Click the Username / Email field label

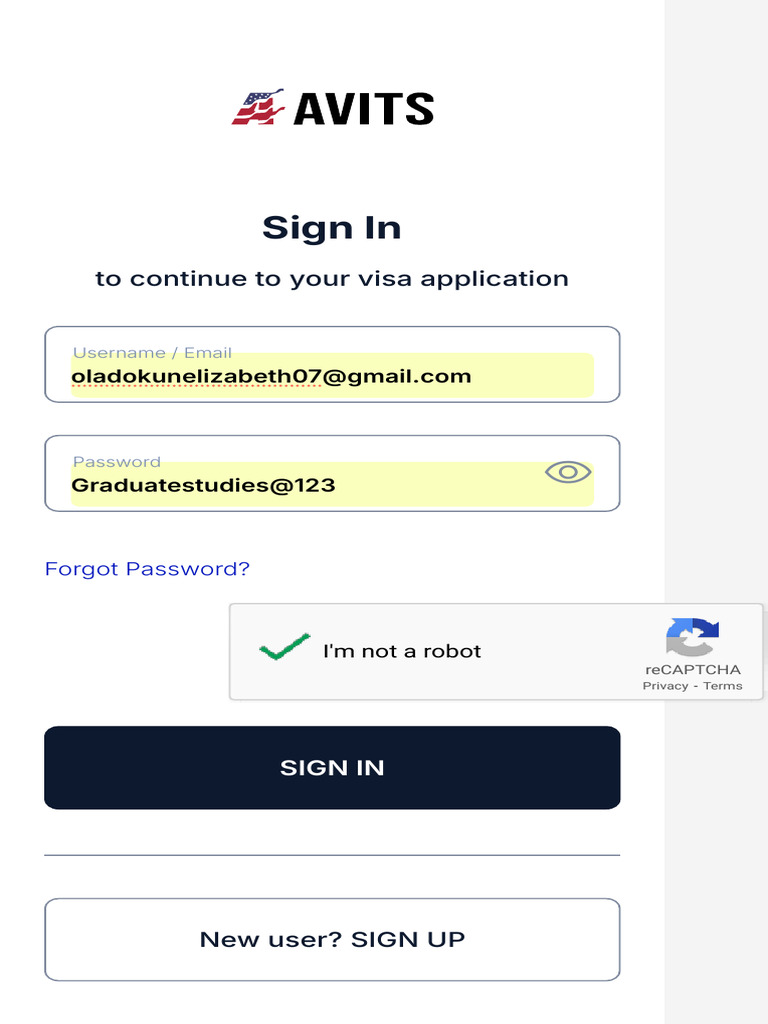click(x=152, y=352)
